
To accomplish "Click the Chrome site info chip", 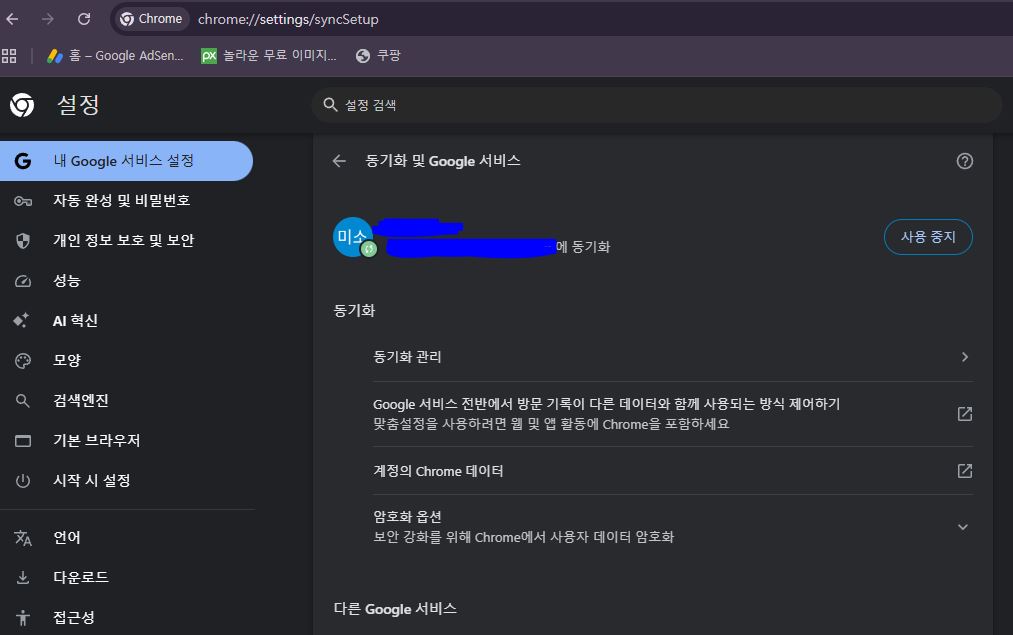I will point(152,19).
